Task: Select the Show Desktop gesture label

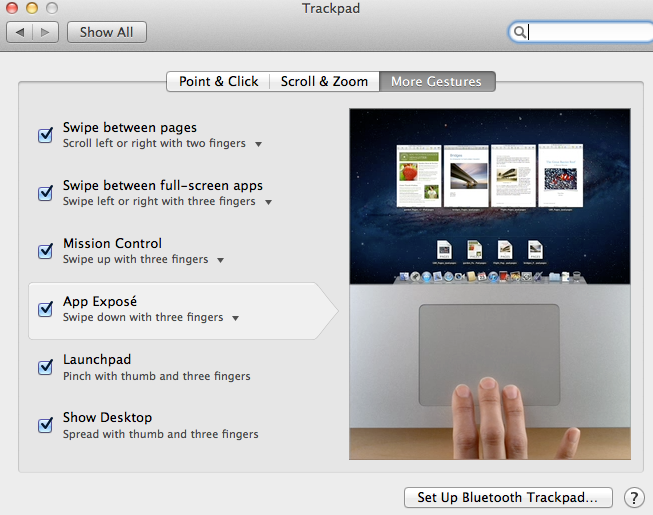Action: pyautogui.click(x=107, y=417)
